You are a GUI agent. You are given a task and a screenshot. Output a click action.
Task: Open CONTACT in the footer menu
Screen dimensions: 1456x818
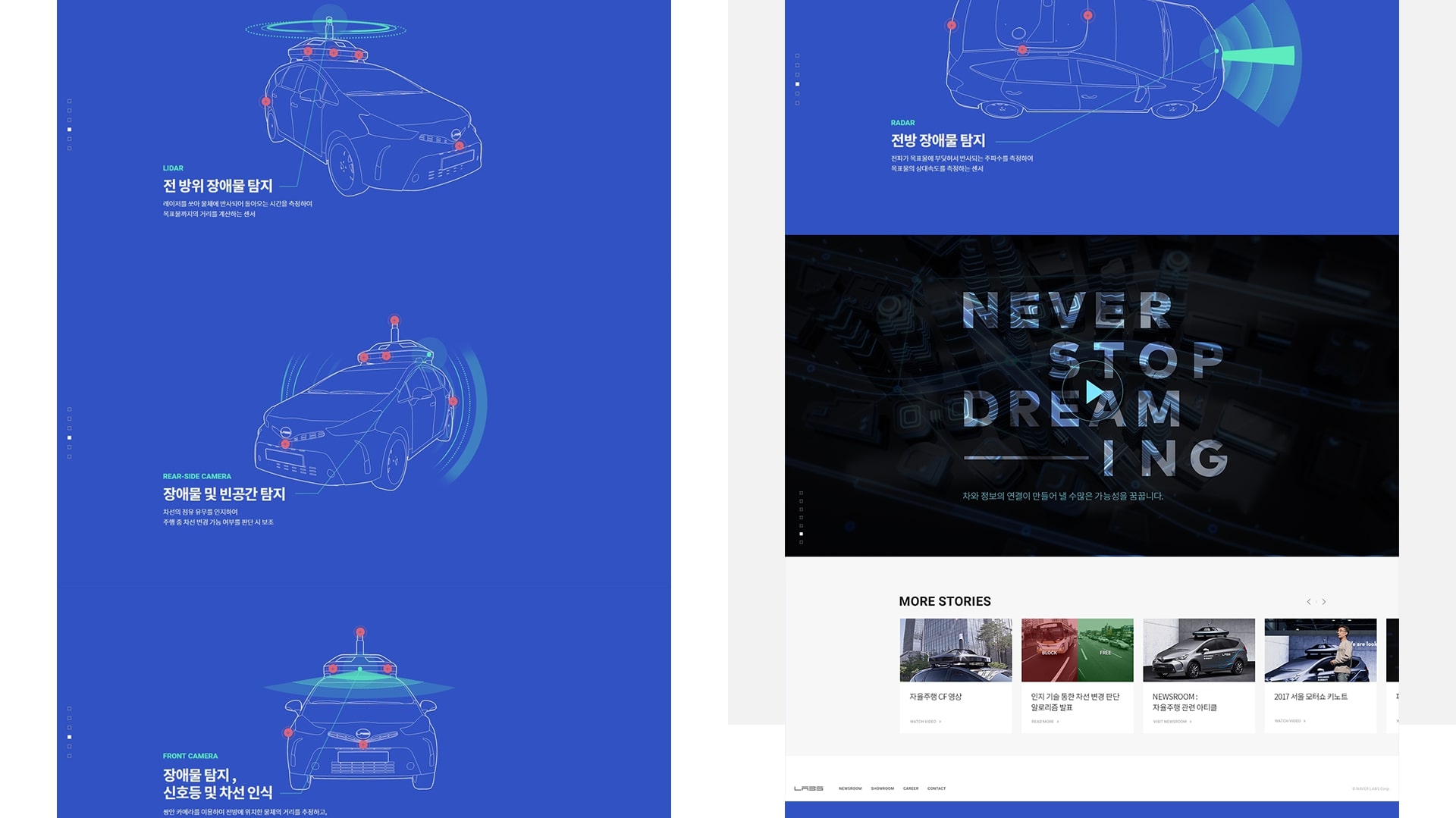pyautogui.click(x=937, y=788)
